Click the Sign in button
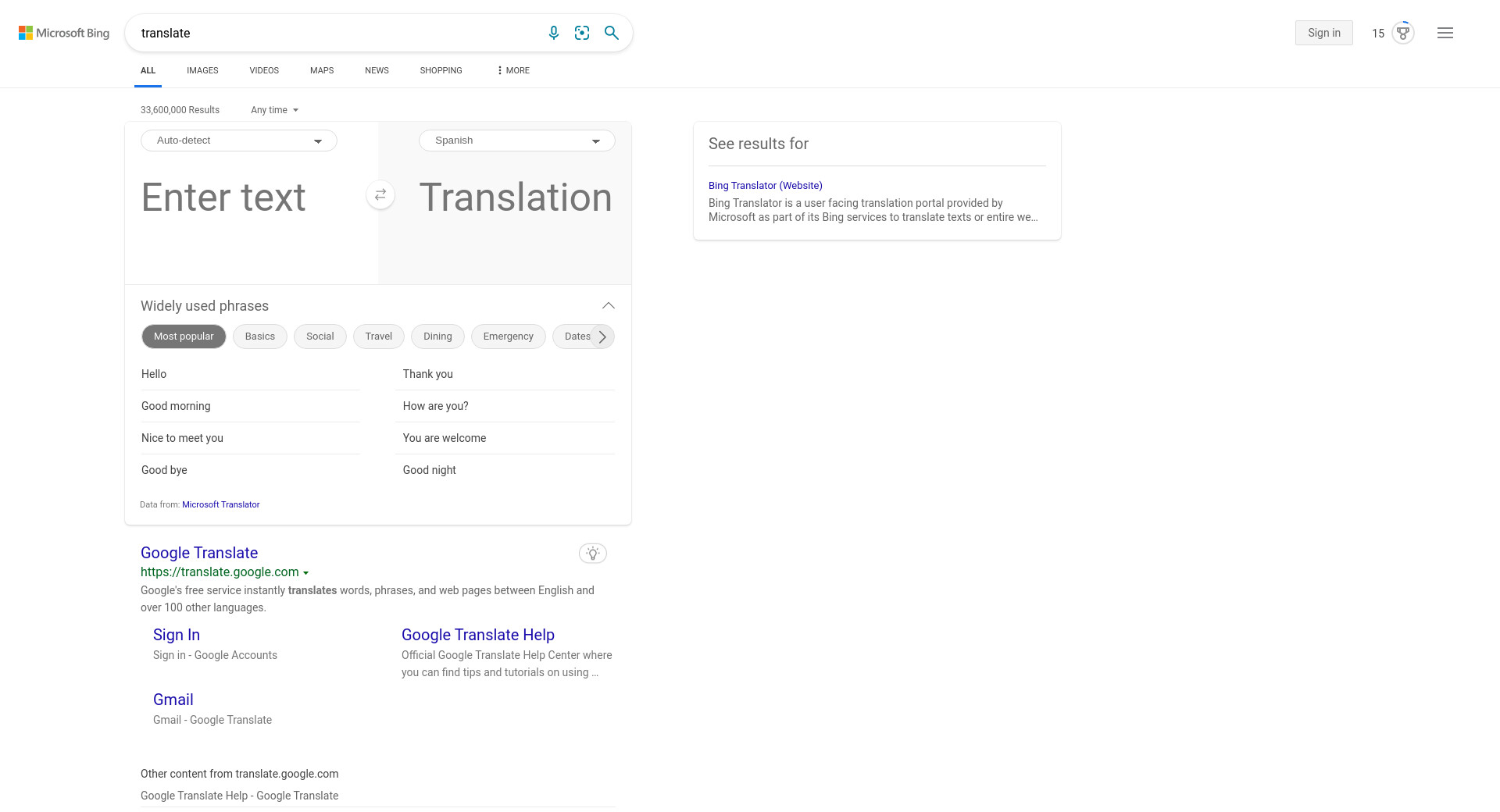This screenshot has height=812, width=1500. 1323,33
